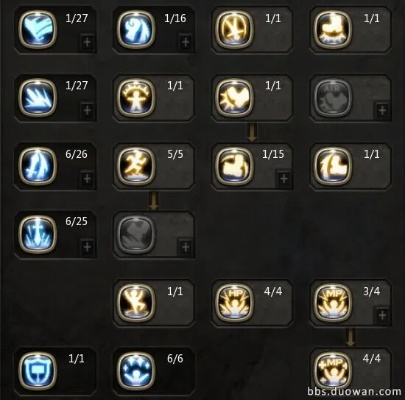
Task: Choose the running figure skill at 5/5
Action: [136, 166]
